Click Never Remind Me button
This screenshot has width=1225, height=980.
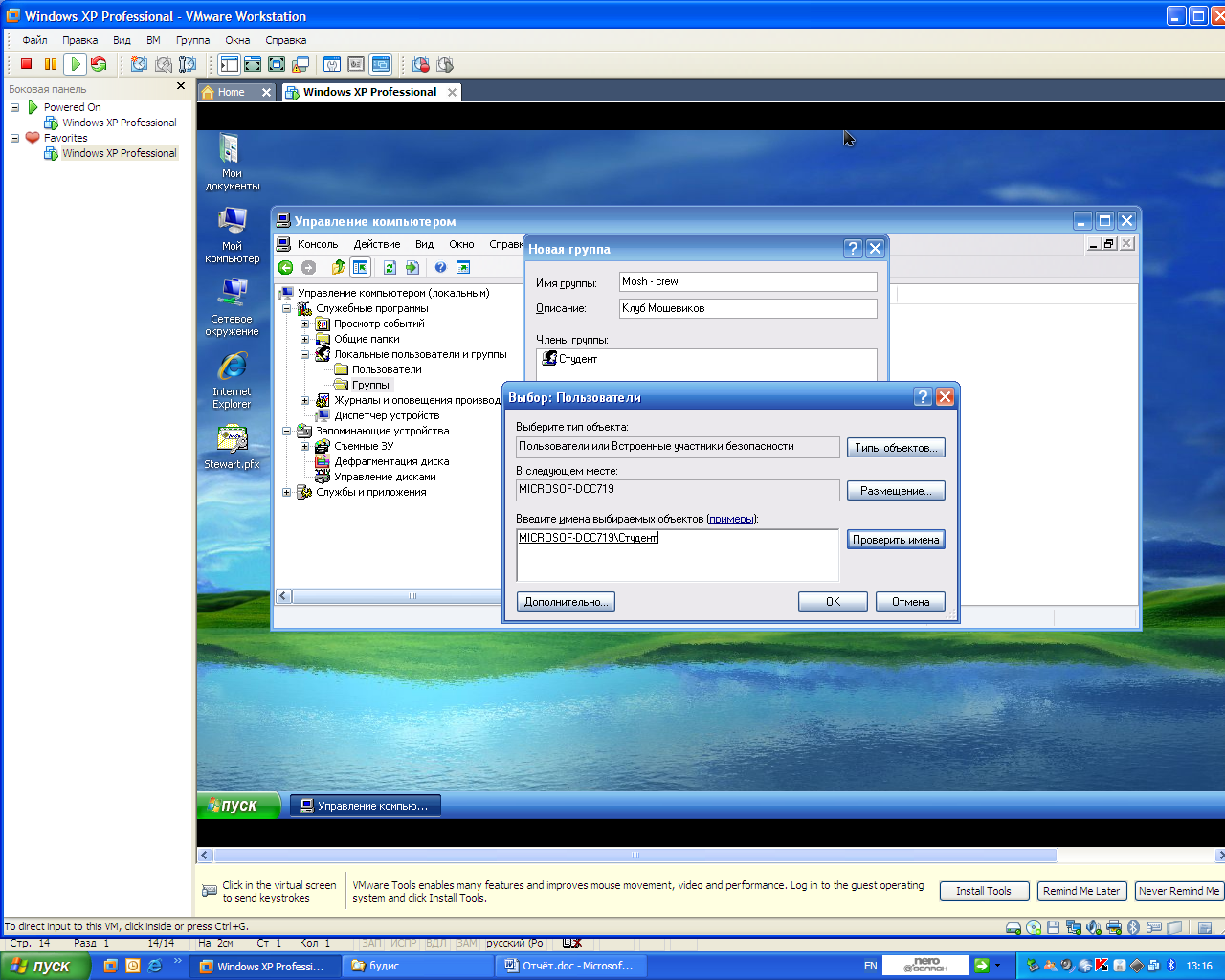1179,891
